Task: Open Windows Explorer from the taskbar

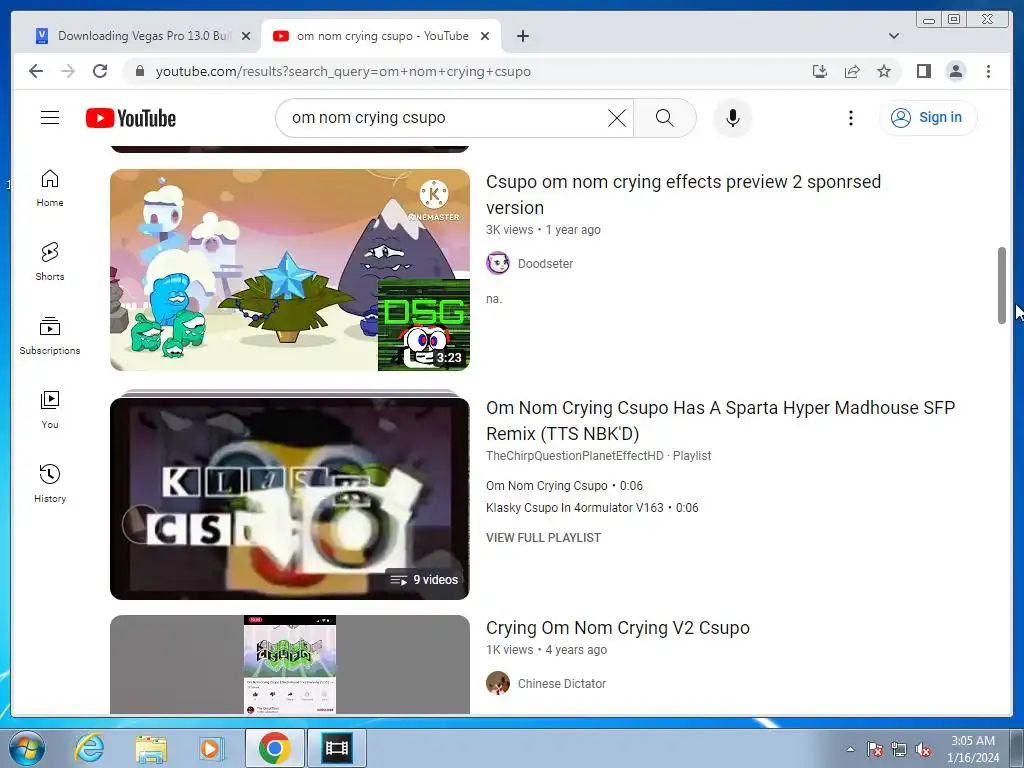Action: coord(151,748)
